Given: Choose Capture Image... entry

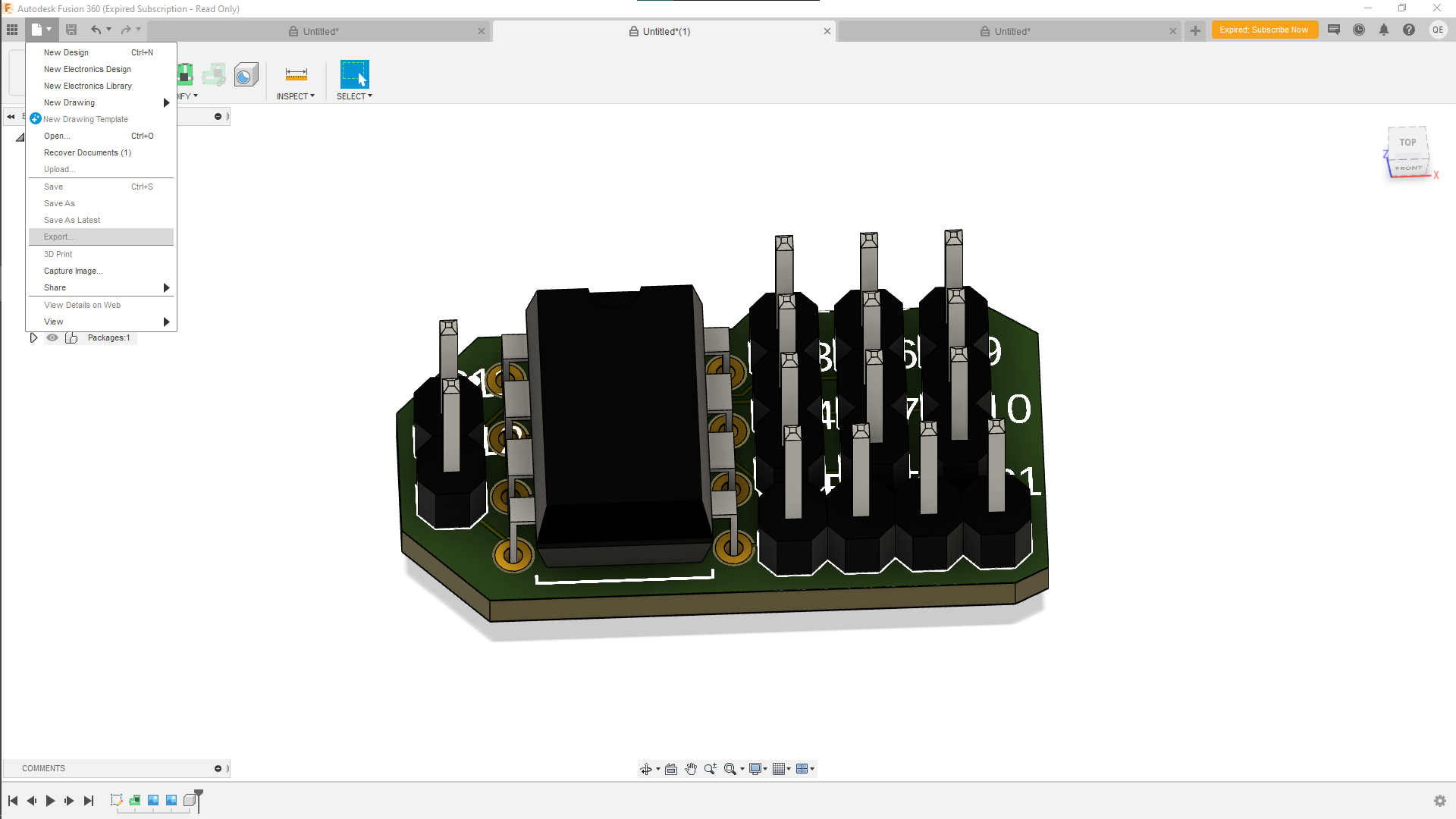Looking at the screenshot, I should 101,271.
